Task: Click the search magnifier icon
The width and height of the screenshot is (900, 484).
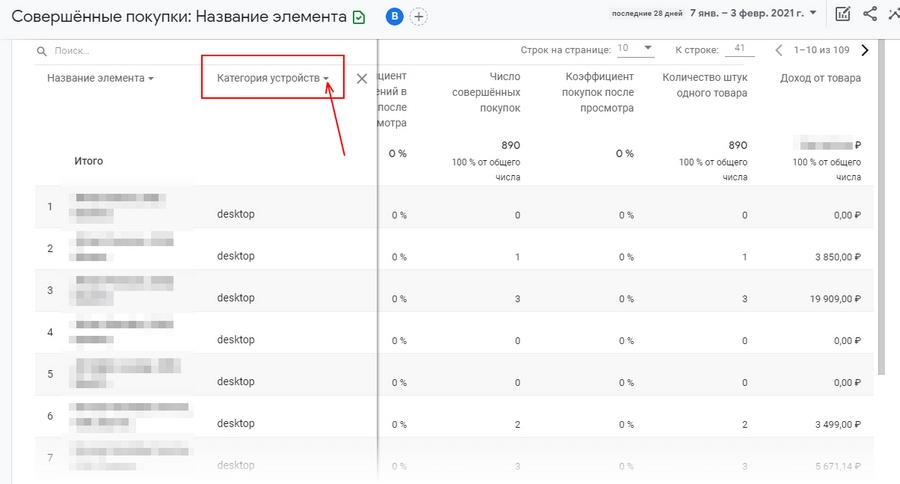Action: pos(42,50)
